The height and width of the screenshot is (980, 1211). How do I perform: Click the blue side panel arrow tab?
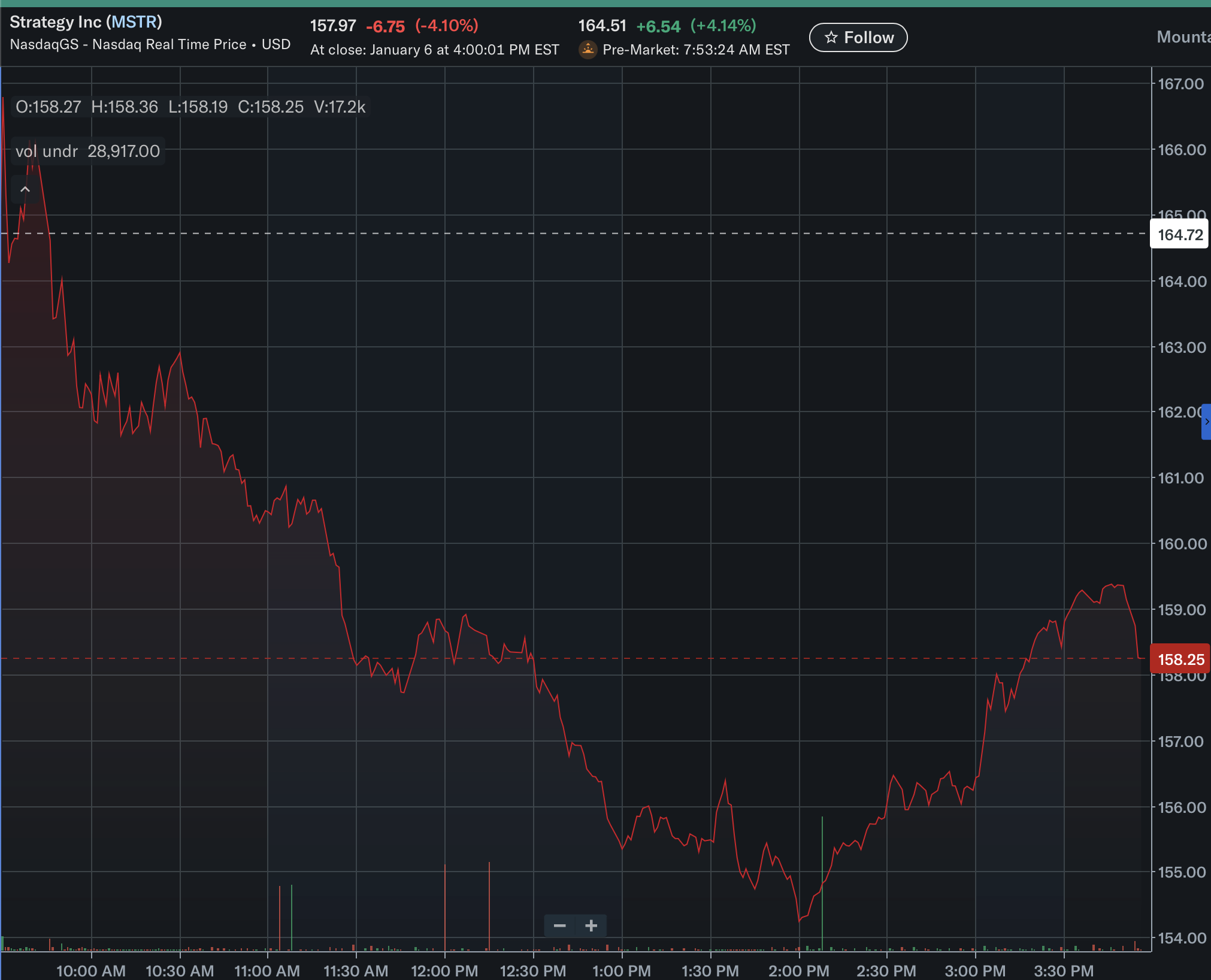[1206, 422]
